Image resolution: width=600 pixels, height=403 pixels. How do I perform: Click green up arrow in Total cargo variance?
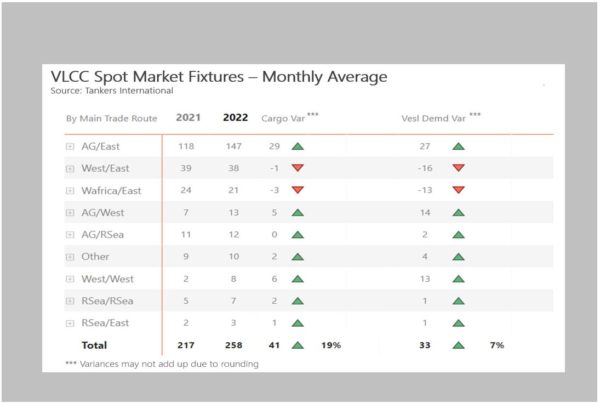(298, 345)
